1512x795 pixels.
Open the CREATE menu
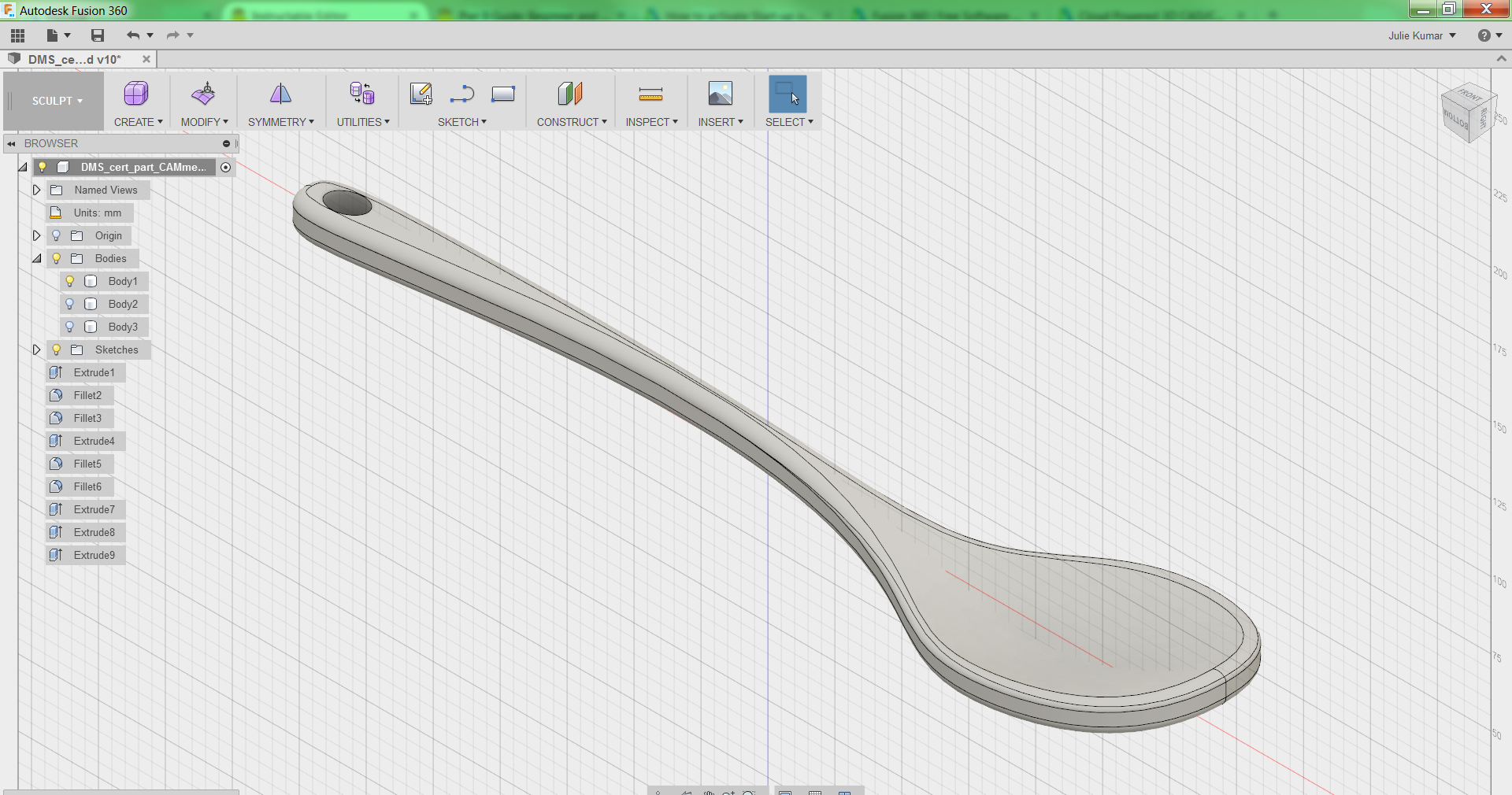[139, 122]
